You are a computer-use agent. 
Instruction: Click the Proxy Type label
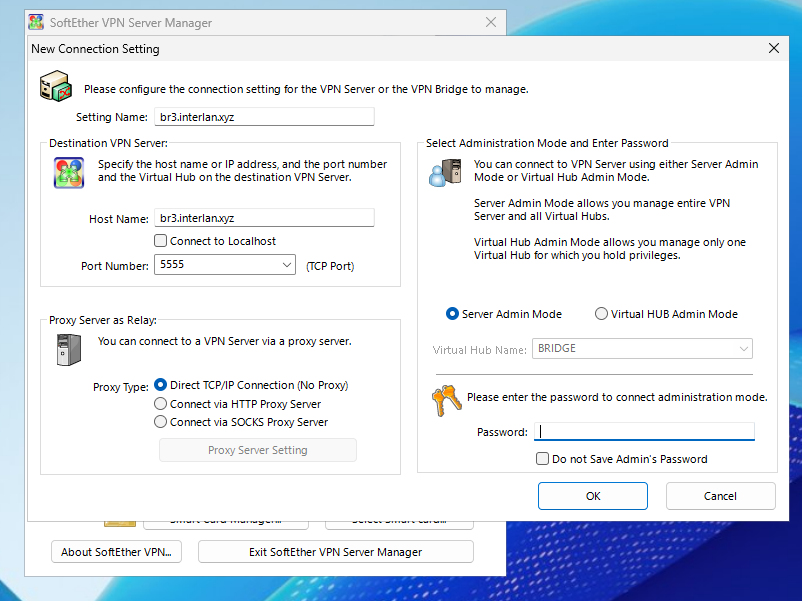121,387
